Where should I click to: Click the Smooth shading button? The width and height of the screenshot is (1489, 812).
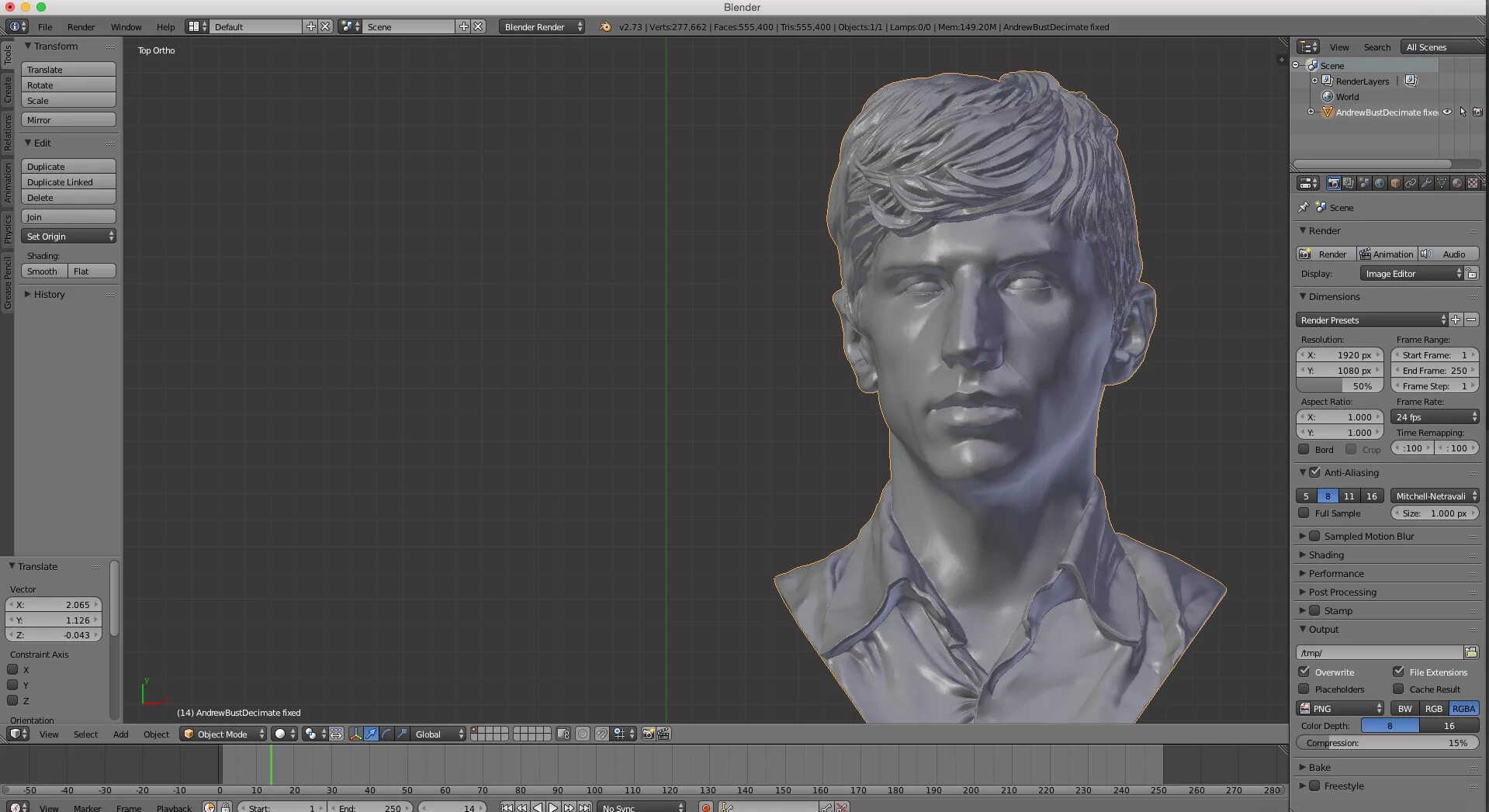click(43, 271)
